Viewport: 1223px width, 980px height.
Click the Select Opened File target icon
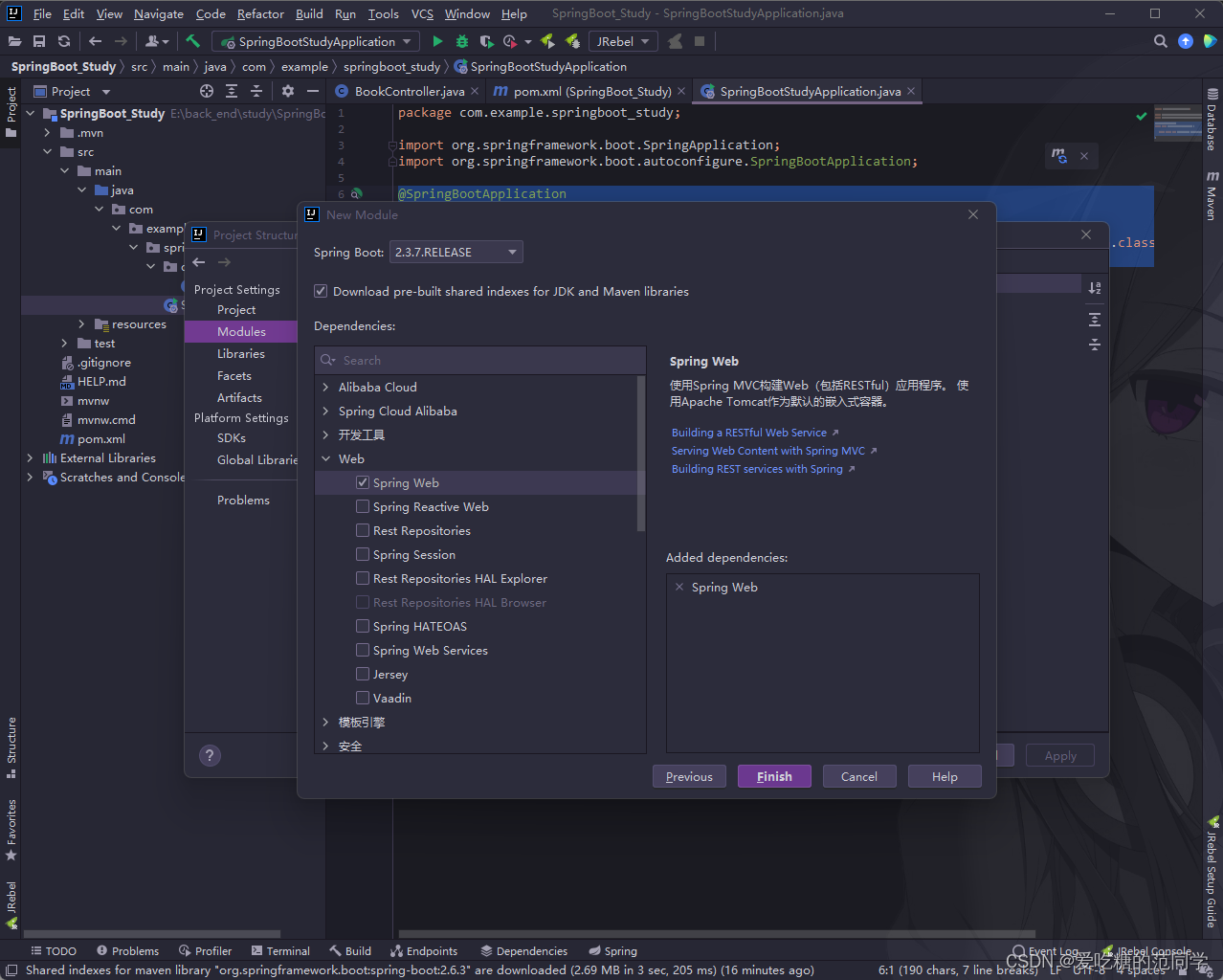(x=207, y=91)
